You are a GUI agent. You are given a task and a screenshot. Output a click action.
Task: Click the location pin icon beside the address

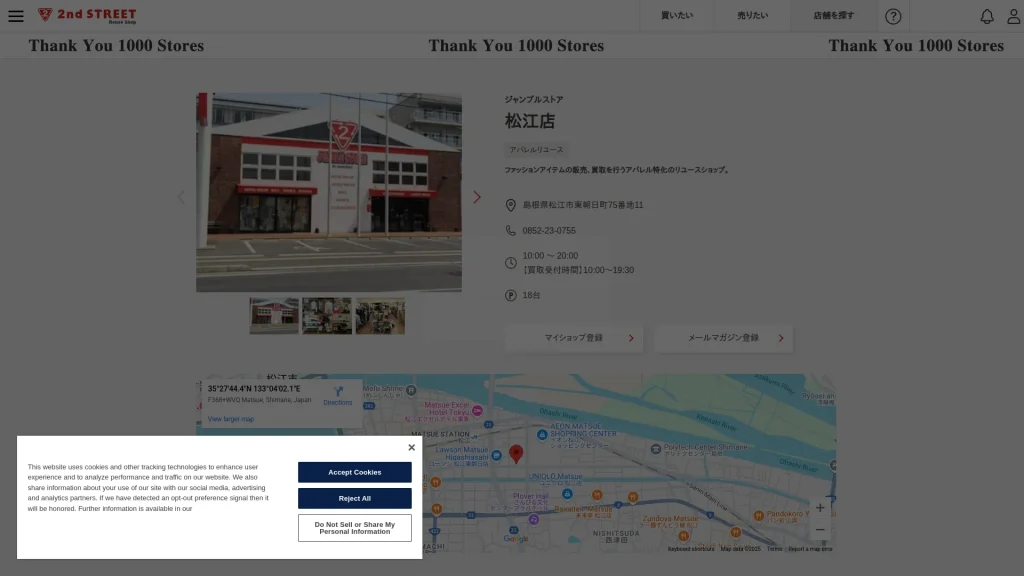pyautogui.click(x=511, y=205)
